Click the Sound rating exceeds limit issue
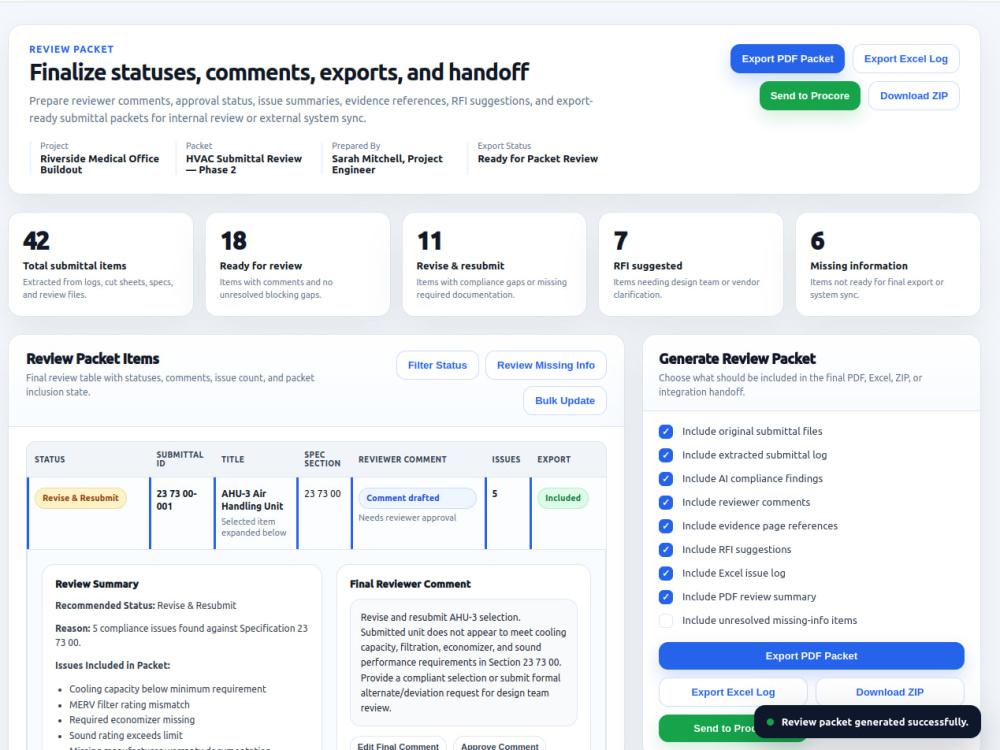Image resolution: width=1000 pixels, height=750 pixels. [126, 735]
